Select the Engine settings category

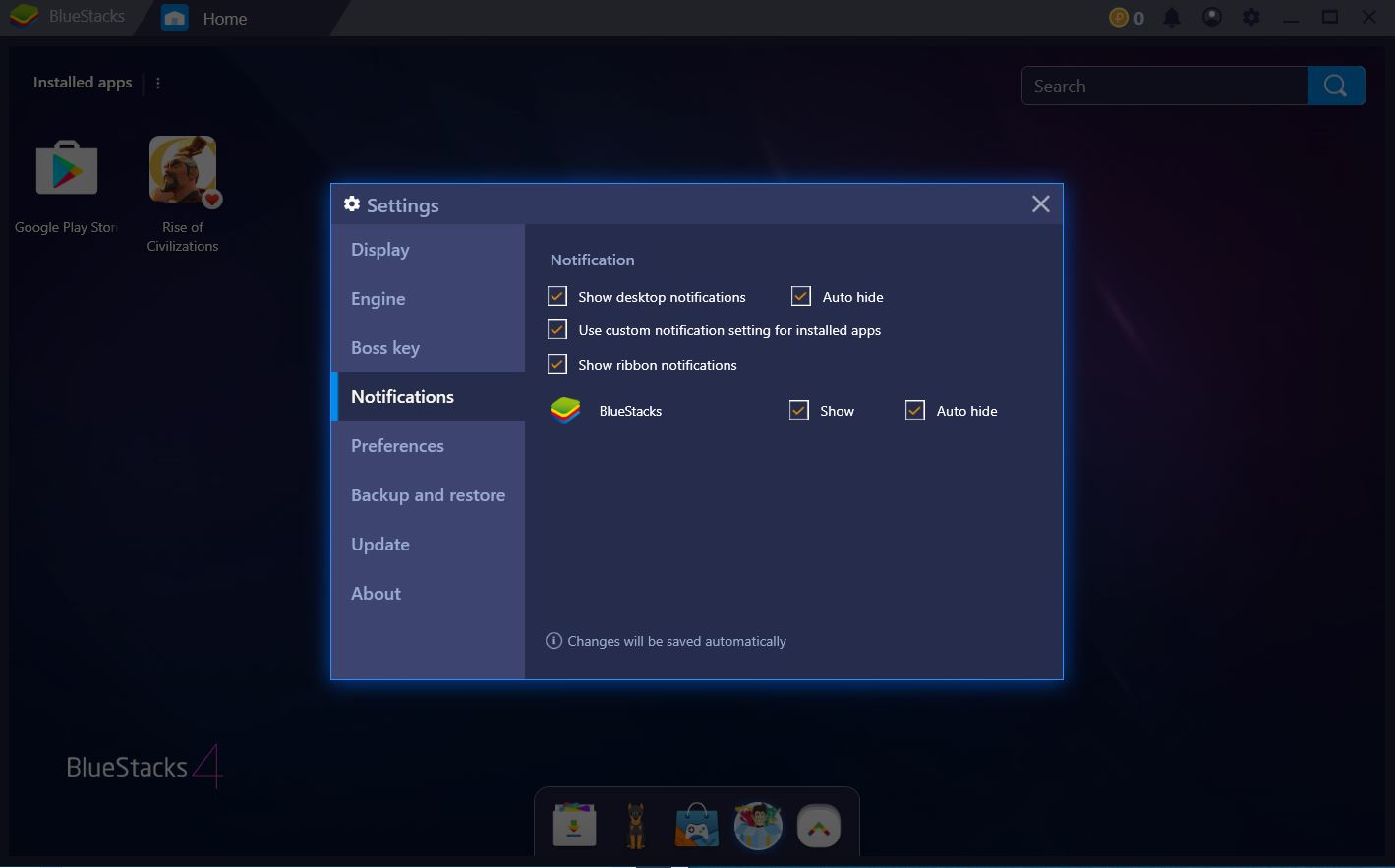(378, 298)
